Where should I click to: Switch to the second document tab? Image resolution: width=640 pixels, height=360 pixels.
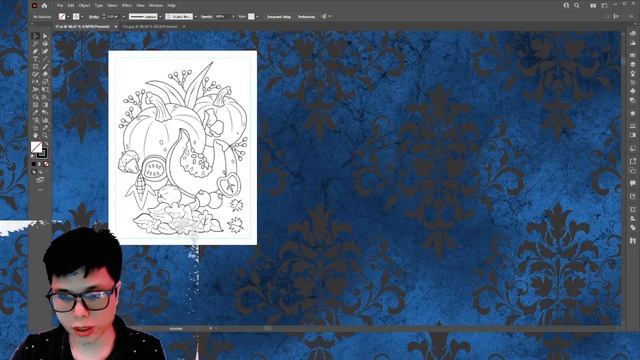tap(151, 27)
